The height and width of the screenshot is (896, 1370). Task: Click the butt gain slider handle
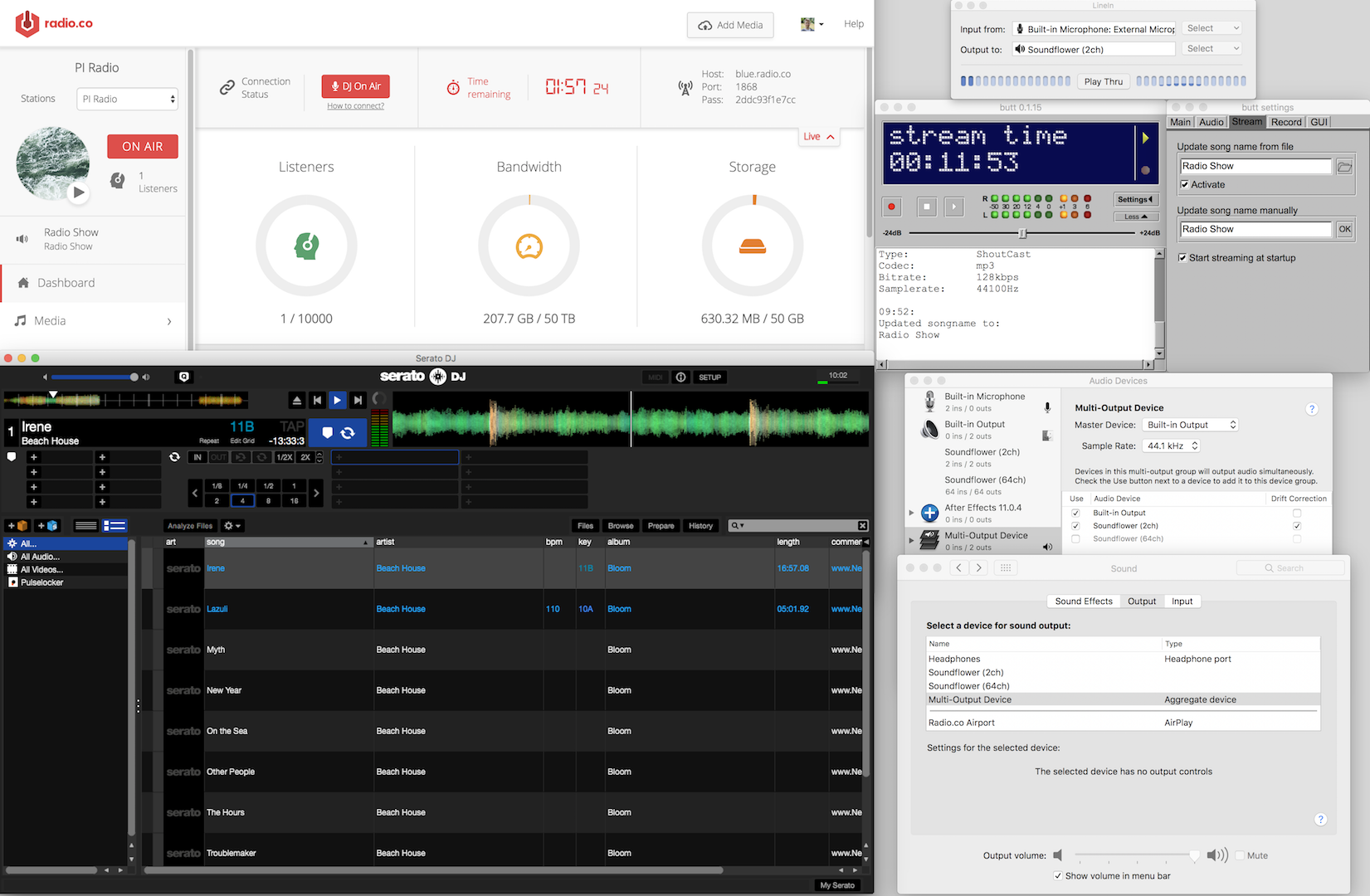tap(1022, 233)
